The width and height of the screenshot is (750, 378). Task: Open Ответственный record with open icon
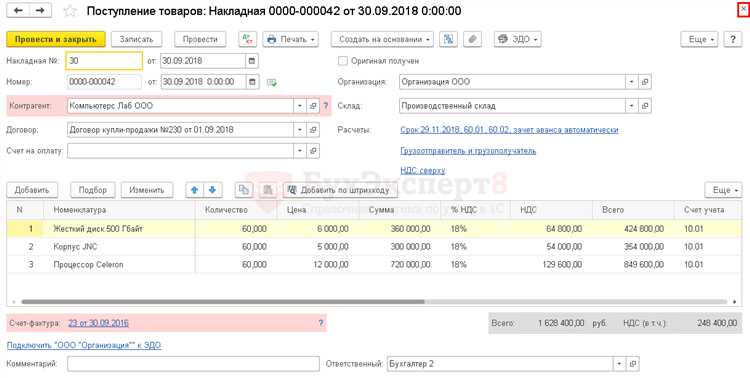tap(632, 364)
